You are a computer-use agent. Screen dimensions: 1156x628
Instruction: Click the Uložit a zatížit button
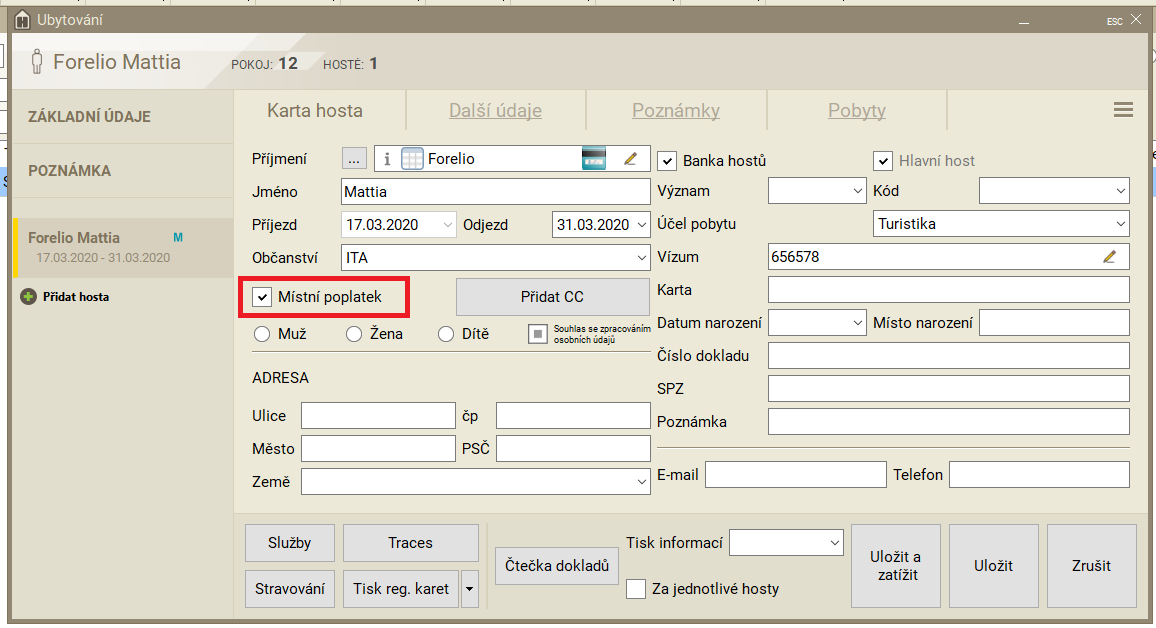(x=895, y=566)
